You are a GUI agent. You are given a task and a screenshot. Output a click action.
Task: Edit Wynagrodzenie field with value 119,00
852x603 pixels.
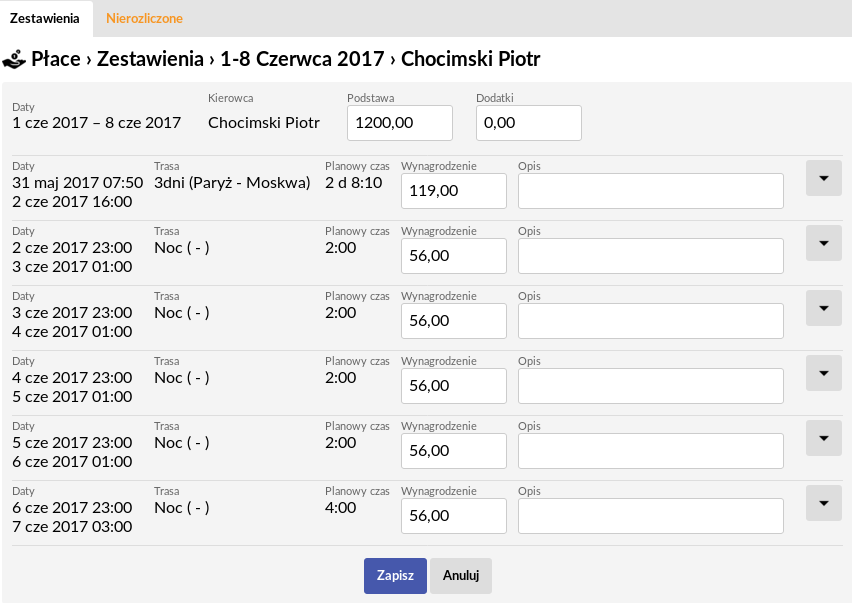[454, 191]
